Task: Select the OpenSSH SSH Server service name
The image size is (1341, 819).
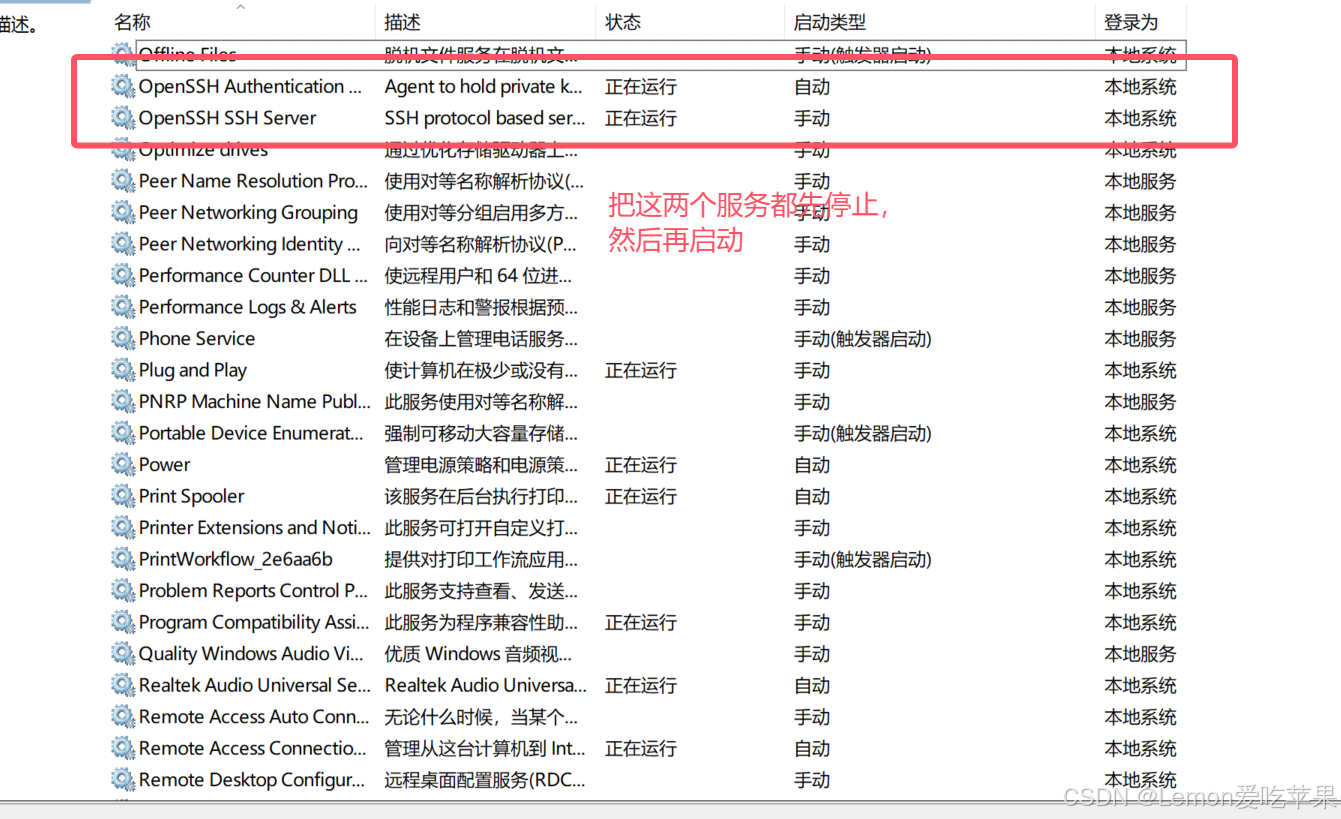Action: (227, 118)
